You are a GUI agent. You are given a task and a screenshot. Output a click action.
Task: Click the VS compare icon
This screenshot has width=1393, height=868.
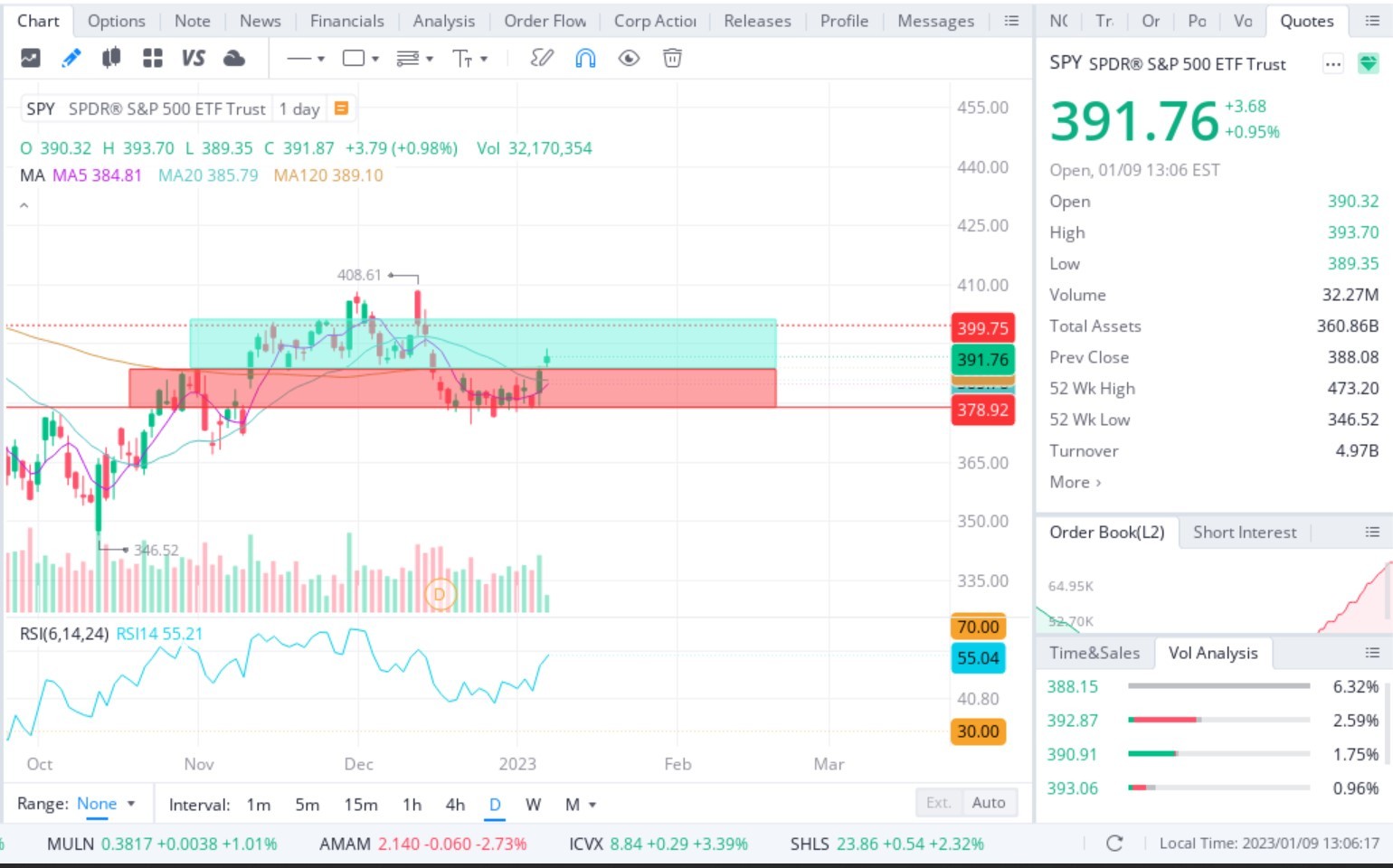(194, 59)
